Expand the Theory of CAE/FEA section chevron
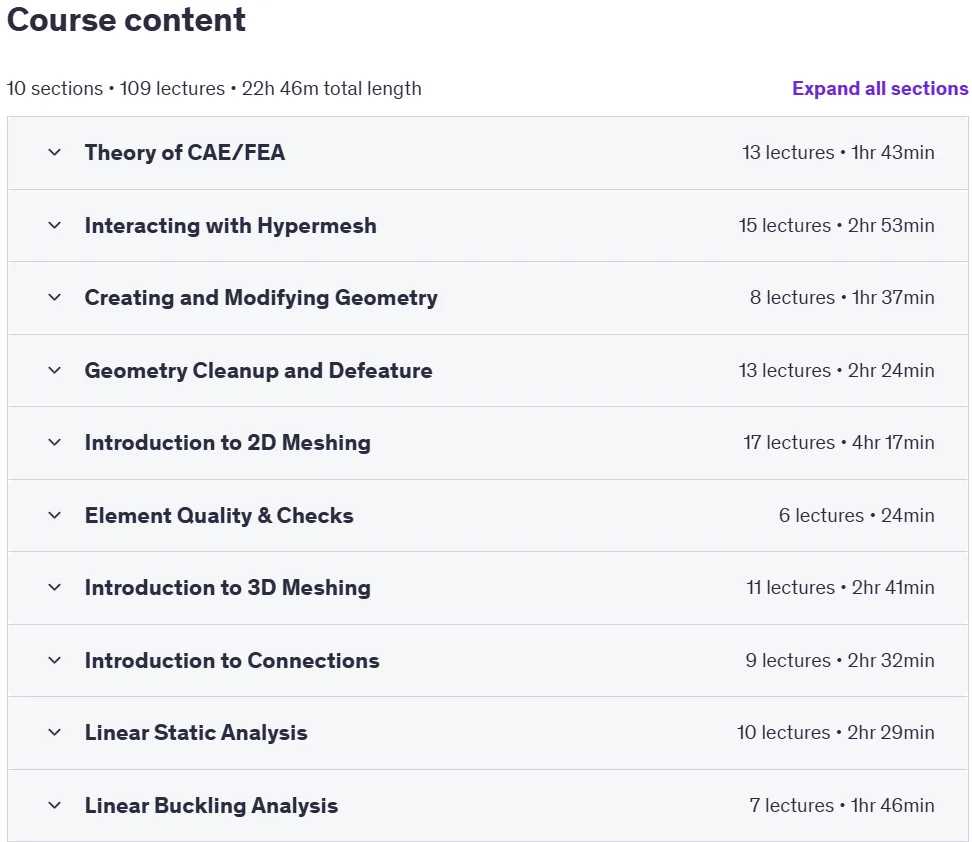The image size is (972, 842). coord(55,153)
